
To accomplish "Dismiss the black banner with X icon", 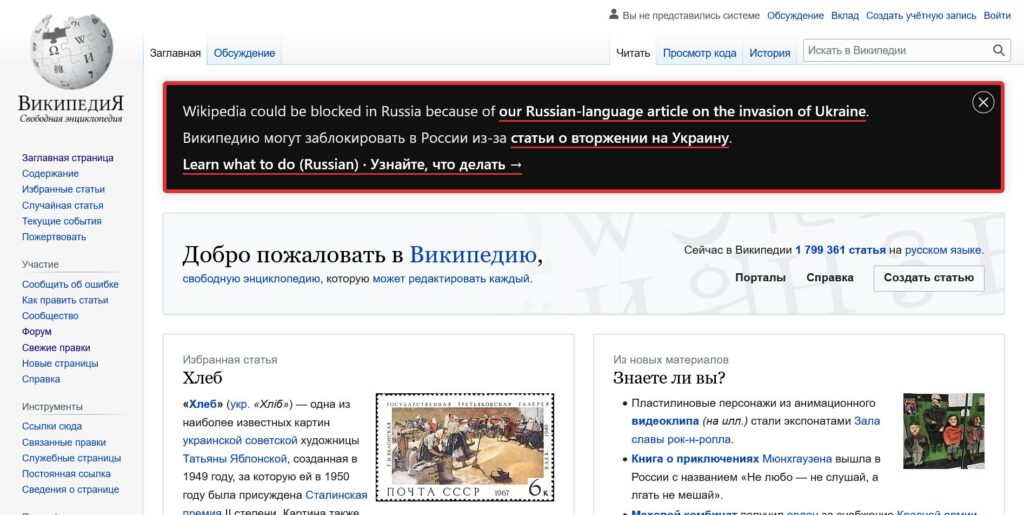I will click(x=983, y=102).
